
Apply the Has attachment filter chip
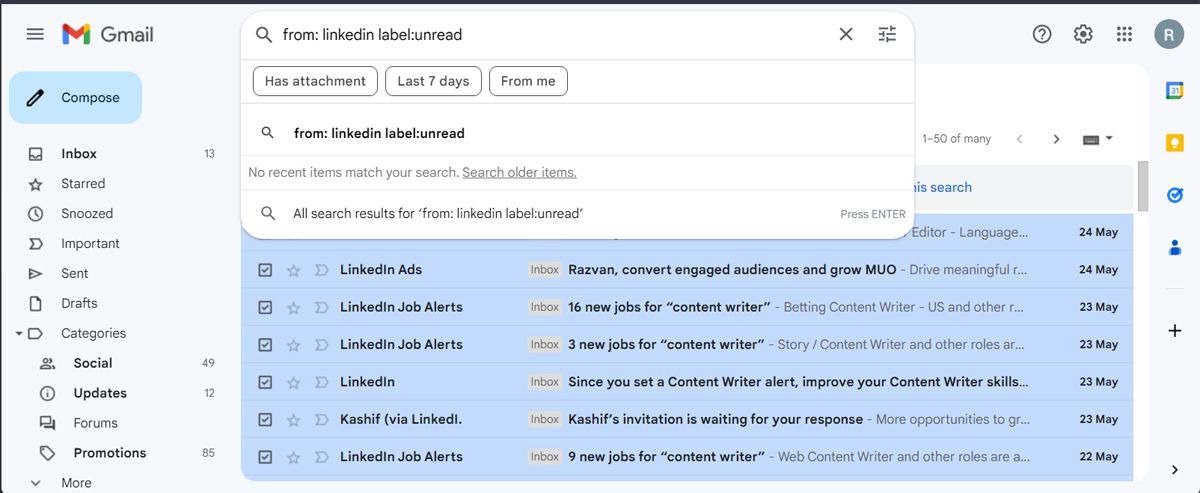[315, 81]
